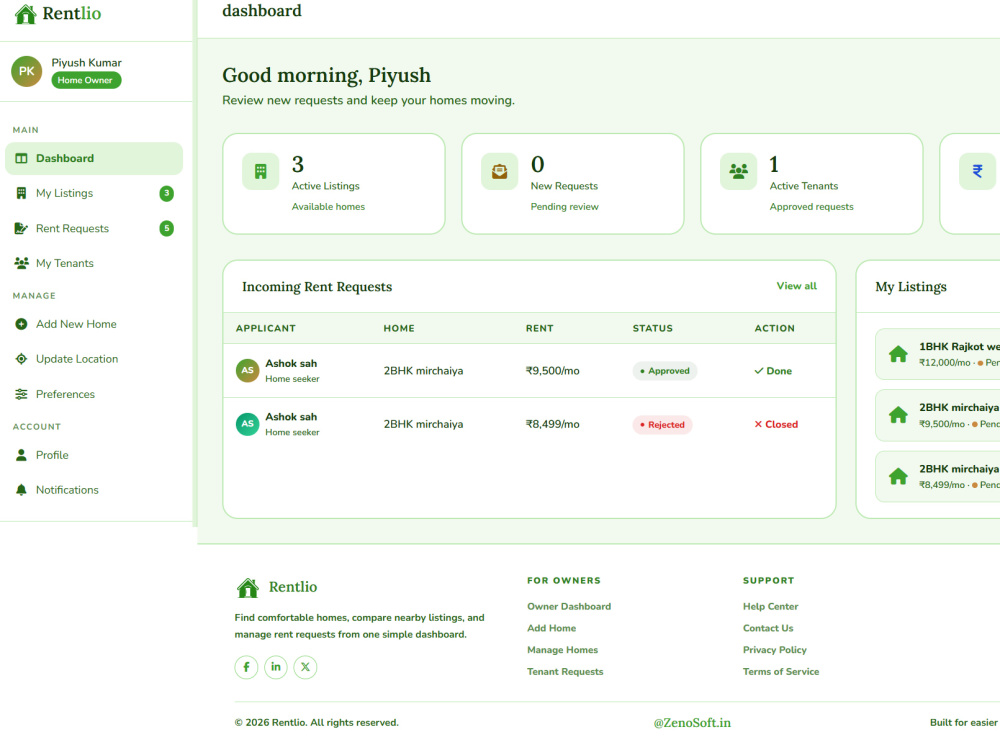Open the Facebook link in footer
The height and width of the screenshot is (750, 1000).
coord(246,667)
